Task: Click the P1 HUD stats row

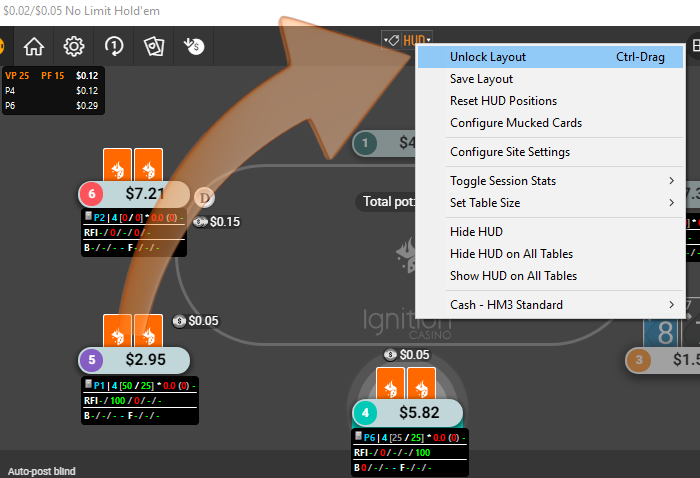Action: click(140, 385)
